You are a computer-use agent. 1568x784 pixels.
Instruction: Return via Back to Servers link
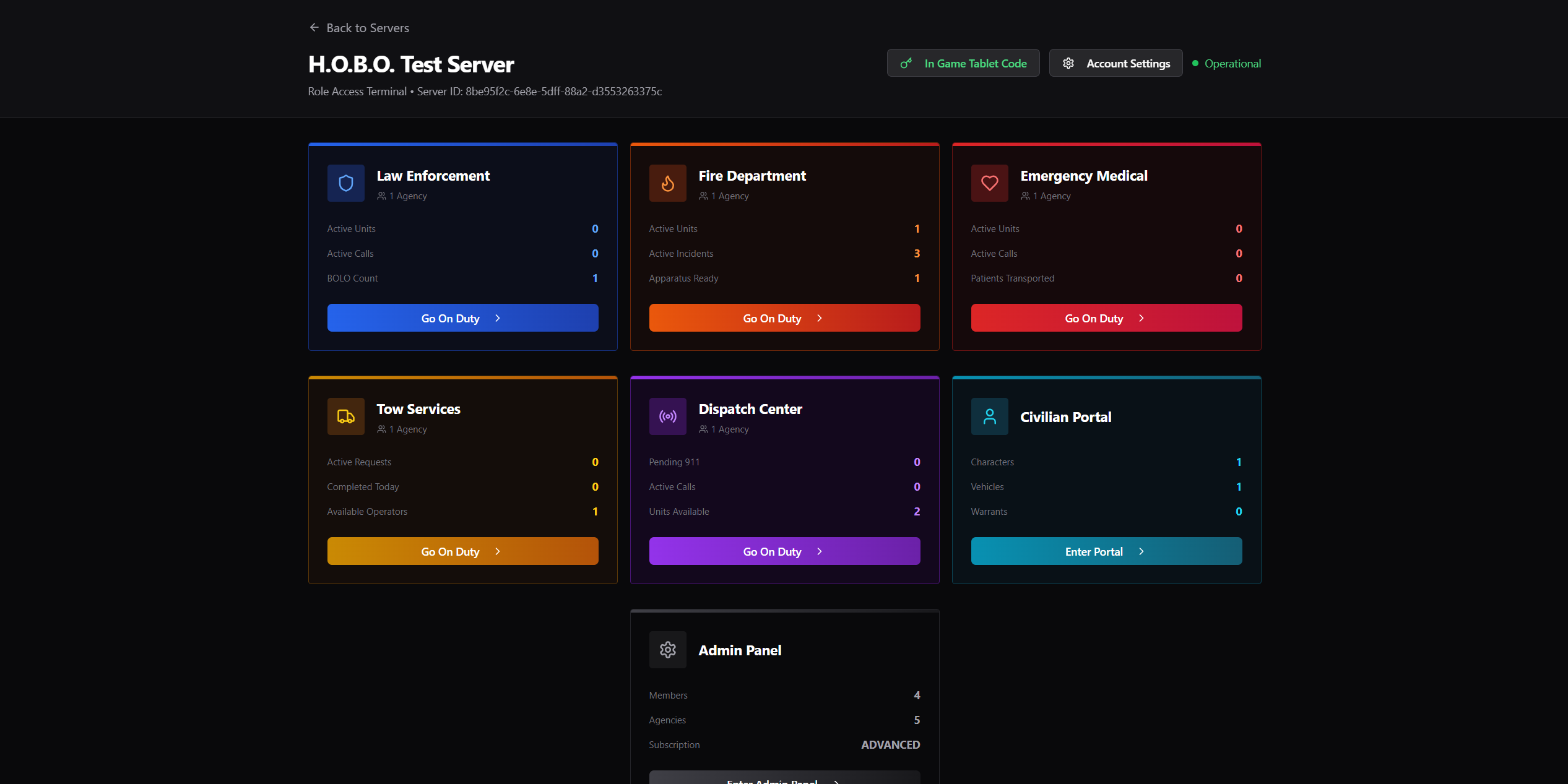pyautogui.click(x=368, y=28)
